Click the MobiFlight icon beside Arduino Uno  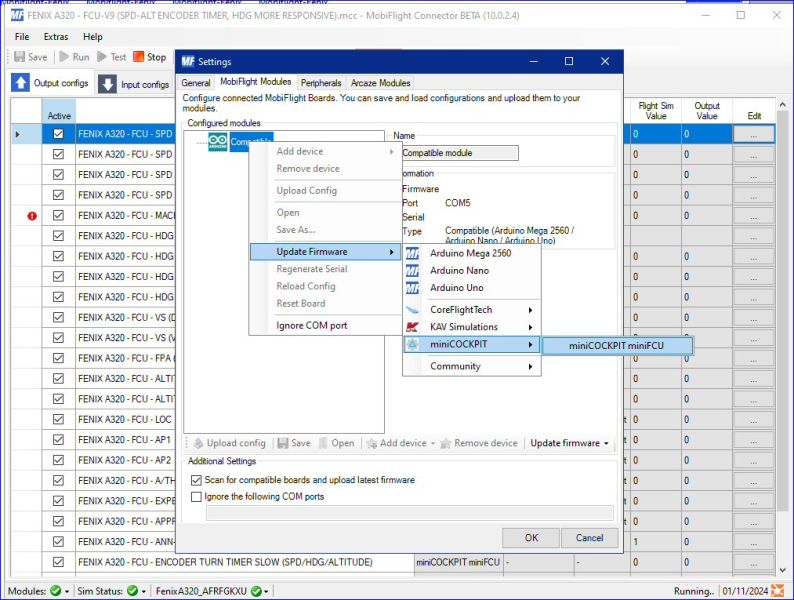(412, 288)
